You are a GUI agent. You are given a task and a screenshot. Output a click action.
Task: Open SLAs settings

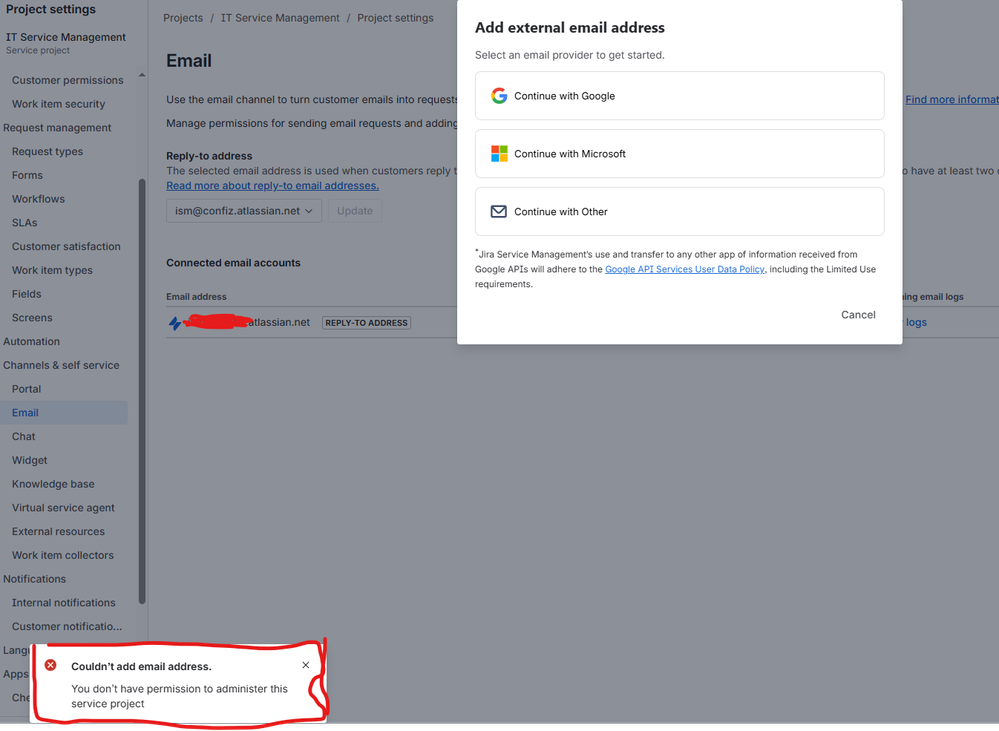25,222
